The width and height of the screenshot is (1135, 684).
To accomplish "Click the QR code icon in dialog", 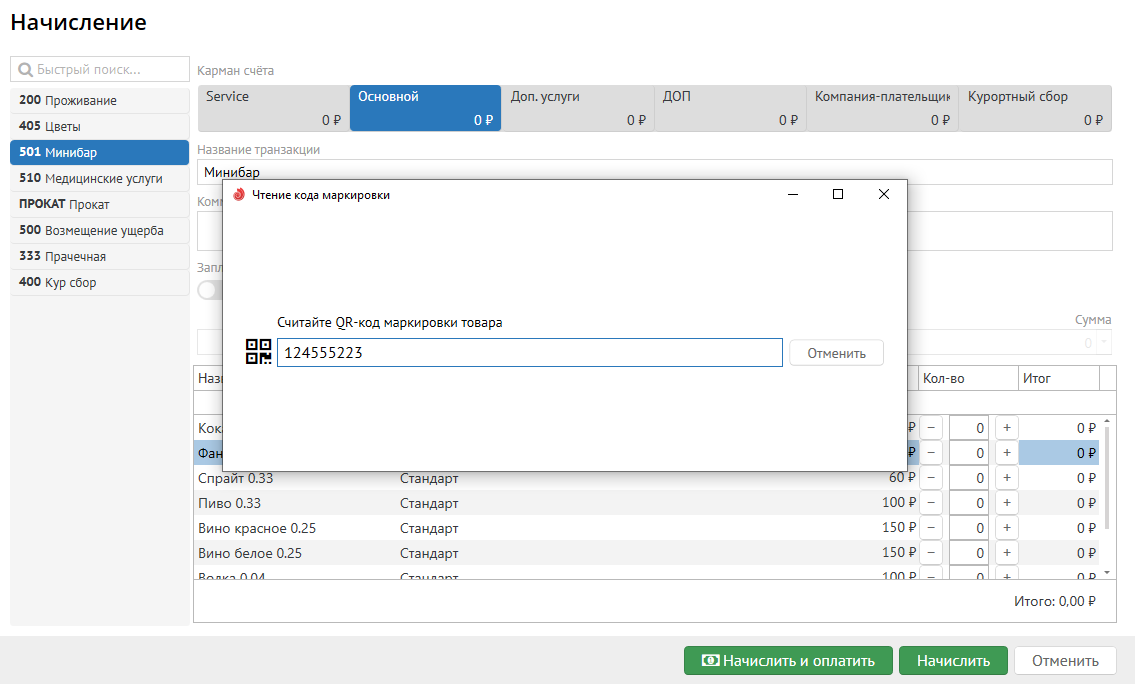I will coord(258,352).
